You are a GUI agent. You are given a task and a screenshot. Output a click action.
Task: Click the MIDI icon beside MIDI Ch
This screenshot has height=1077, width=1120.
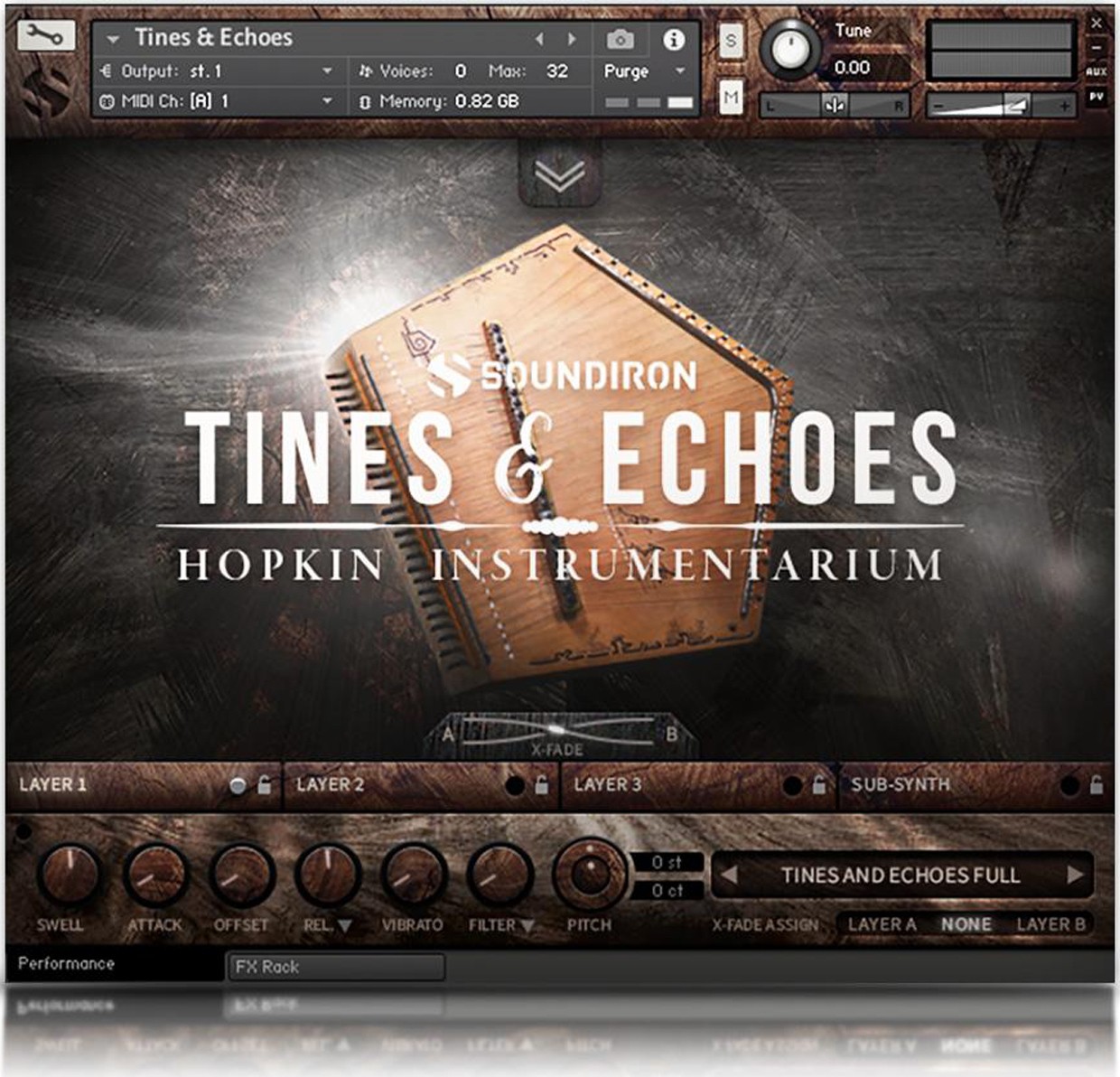[x=106, y=101]
